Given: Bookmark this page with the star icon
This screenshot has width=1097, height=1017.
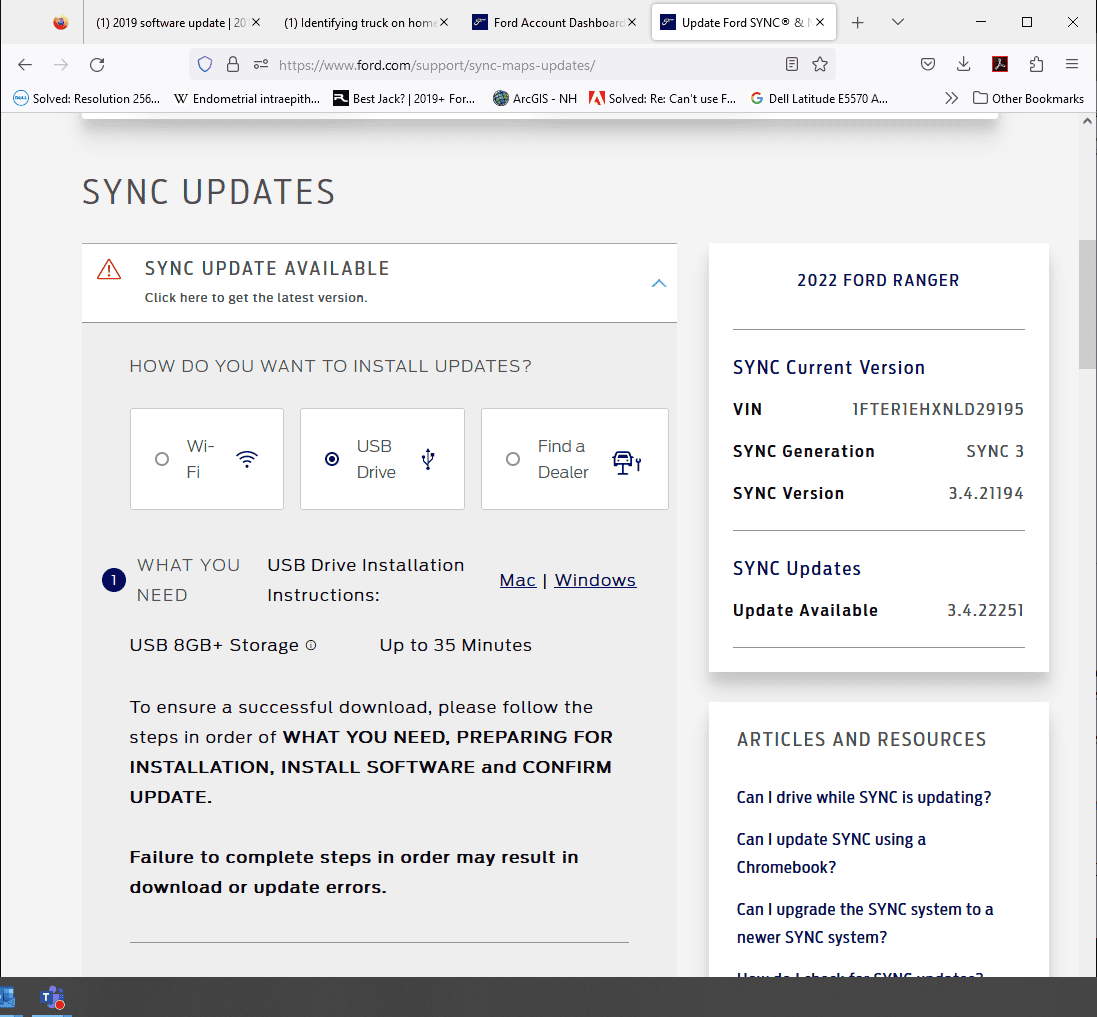Looking at the screenshot, I should (820, 64).
